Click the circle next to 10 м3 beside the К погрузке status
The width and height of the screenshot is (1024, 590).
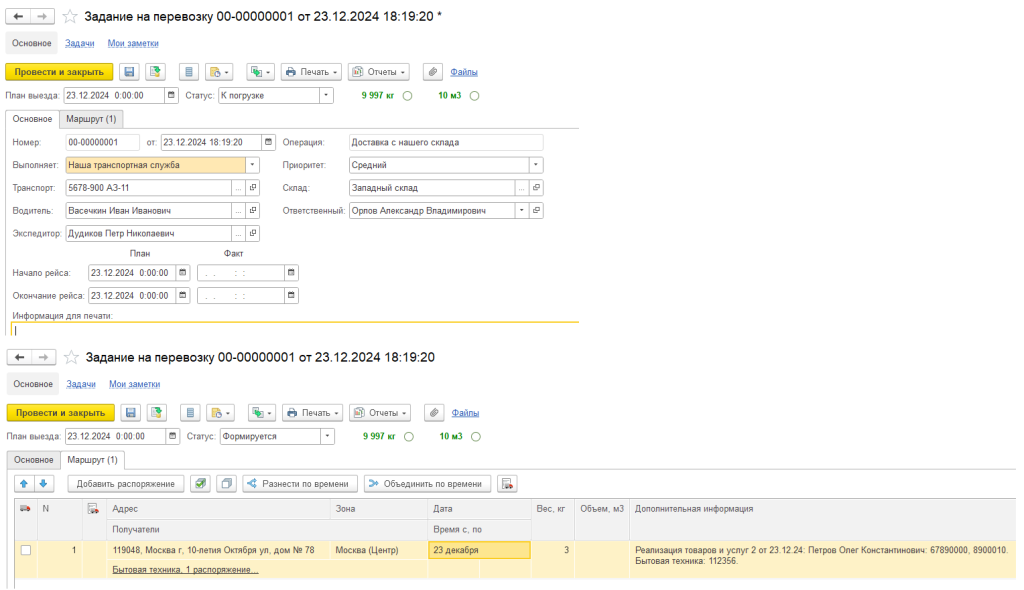pyautogui.click(x=474, y=96)
